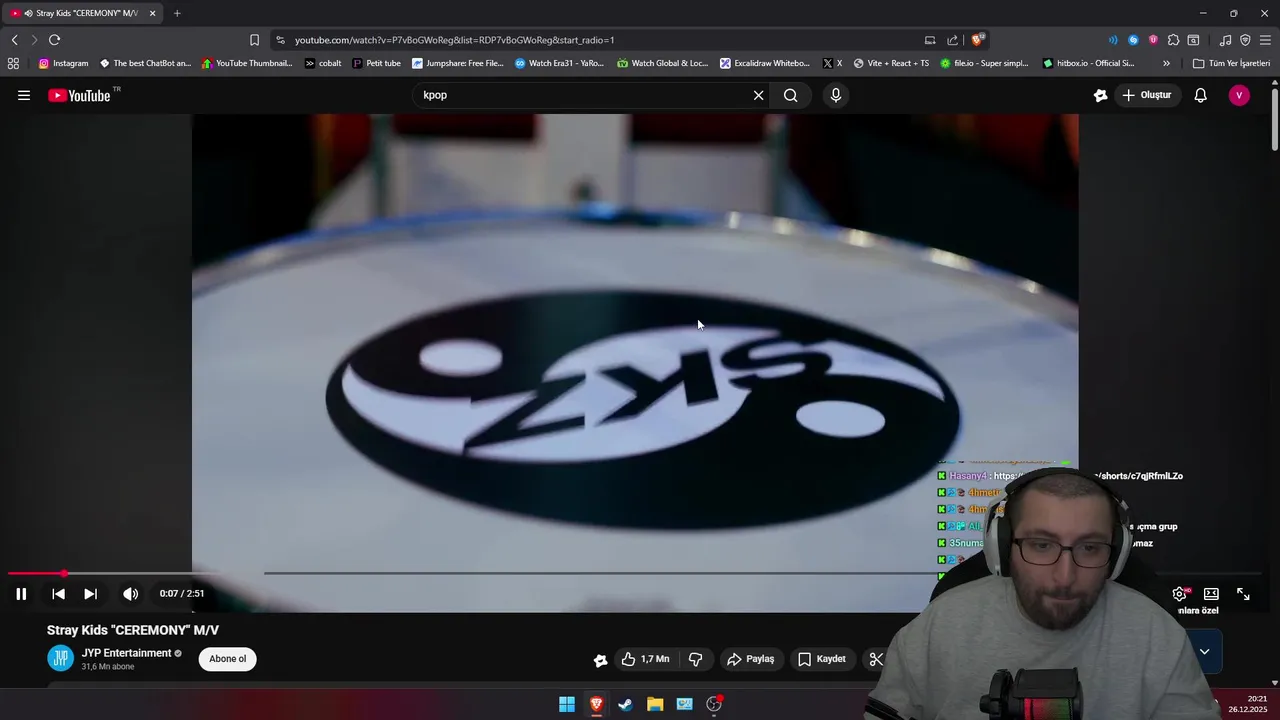
Task: Open the Brave VPN shield icon
Action: click(1245, 40)
